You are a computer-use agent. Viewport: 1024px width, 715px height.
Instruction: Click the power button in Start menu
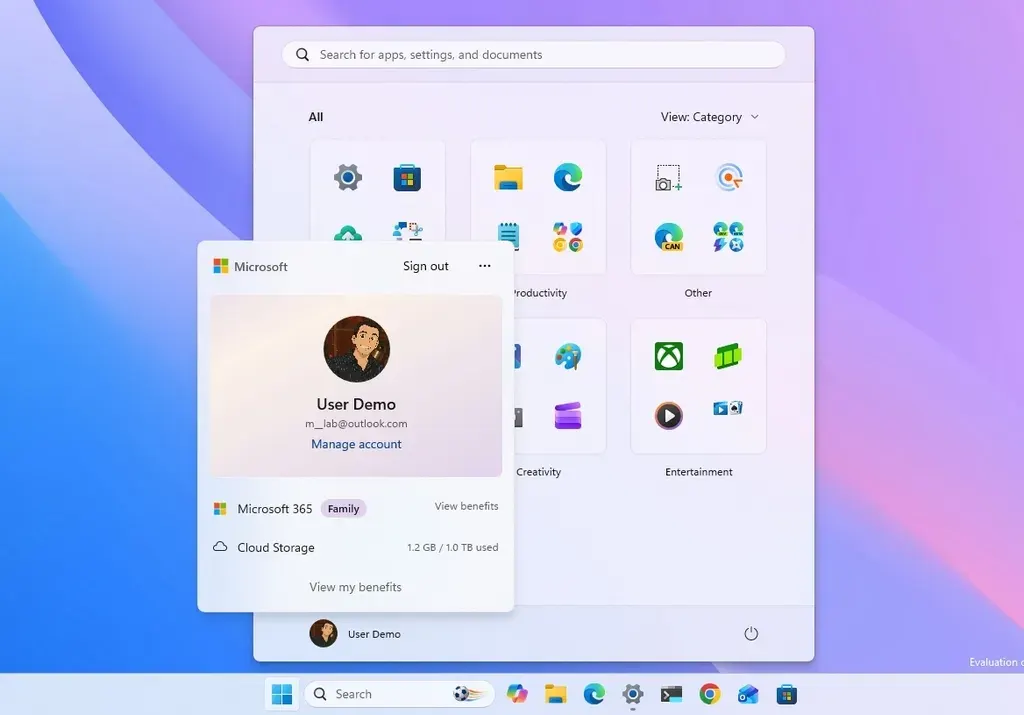pyautogui.click(x=751, y=633)
